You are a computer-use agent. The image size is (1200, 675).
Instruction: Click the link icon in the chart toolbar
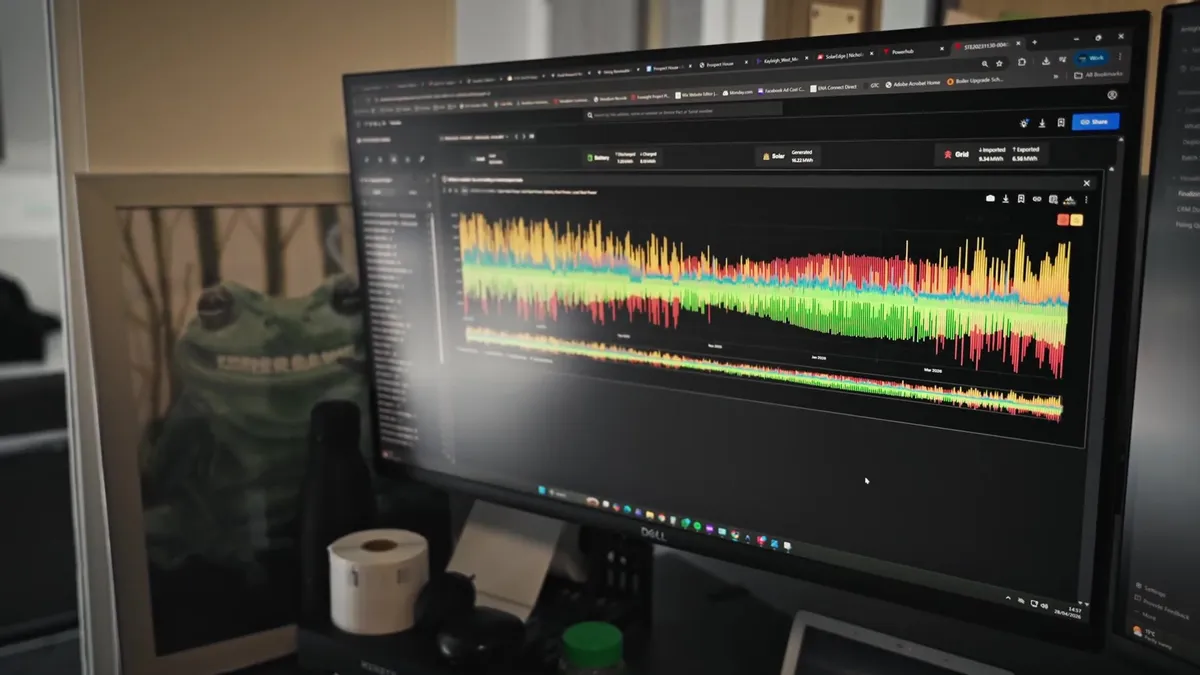1037,199
